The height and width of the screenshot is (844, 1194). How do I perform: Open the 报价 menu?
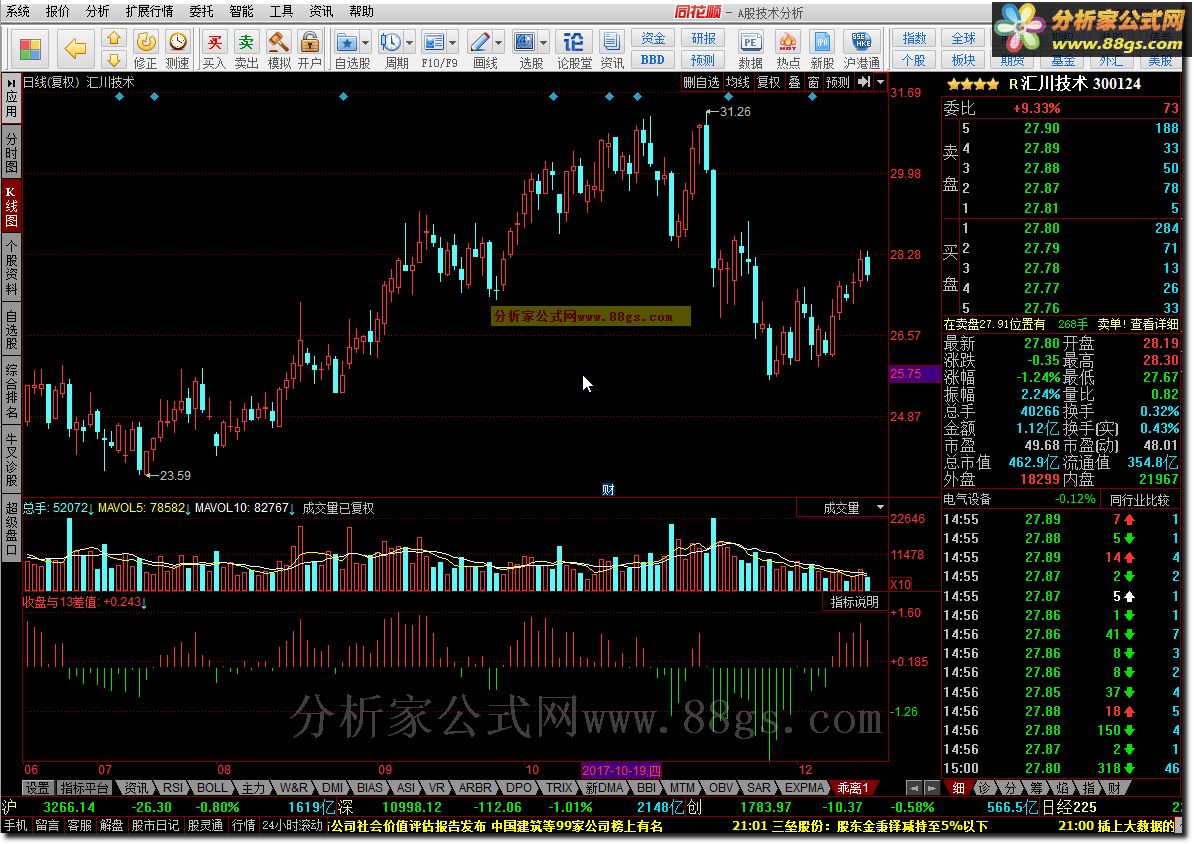point(57,11)
